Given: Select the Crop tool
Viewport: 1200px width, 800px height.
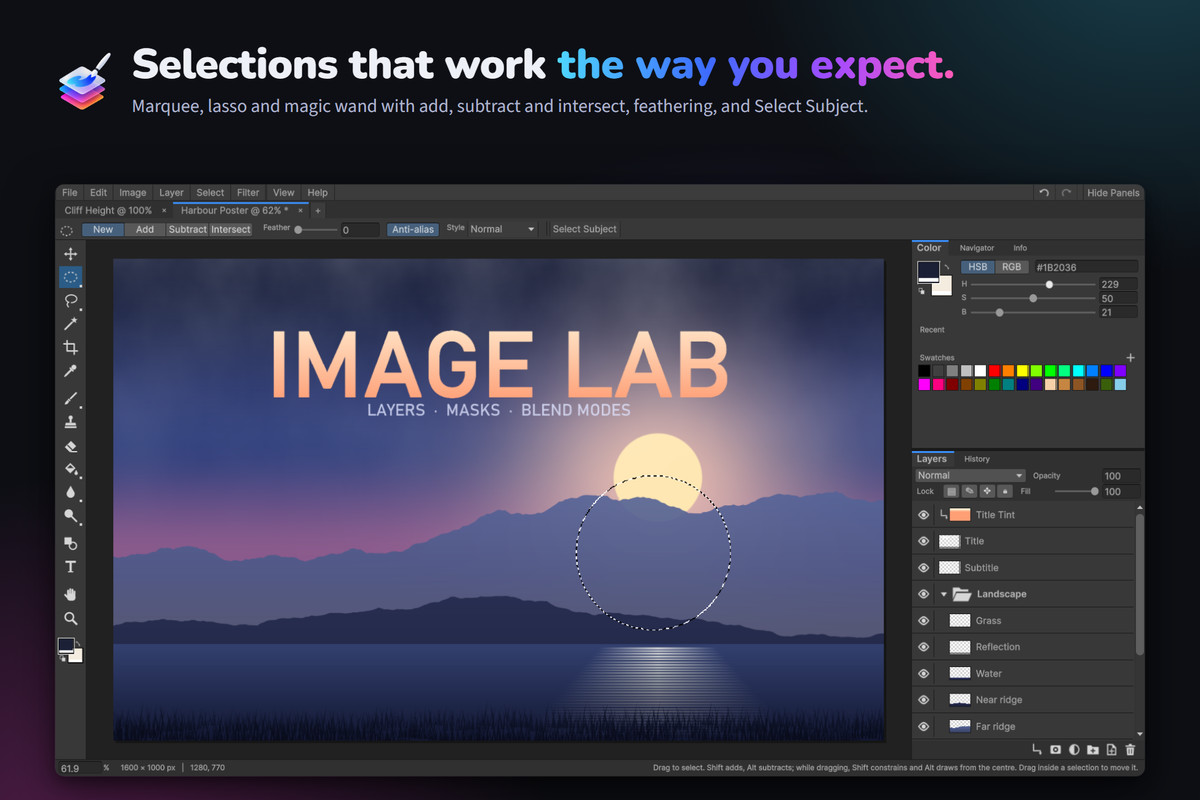Looking at the screenshot, I should (x=71, y=348).
